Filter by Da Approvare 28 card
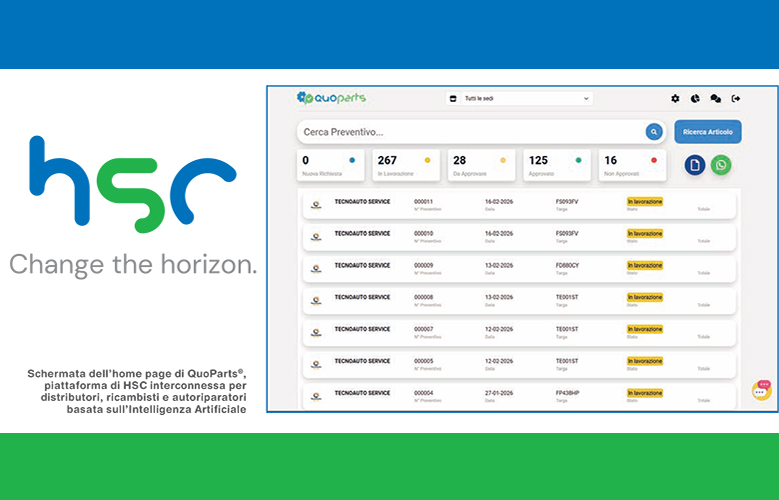Screen dimensions: 779x500 pos(481,166)
